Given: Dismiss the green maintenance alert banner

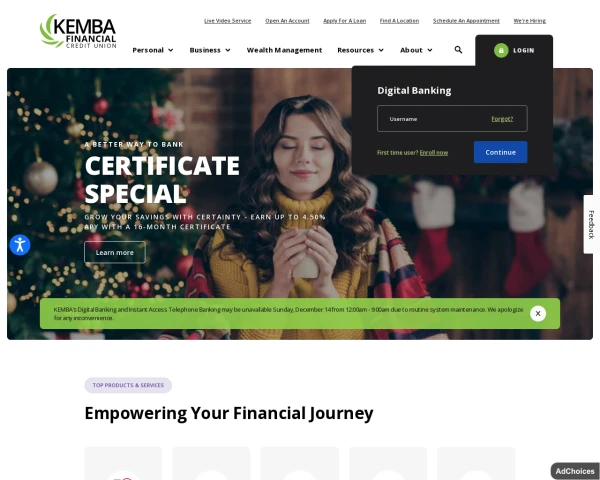Looking at the screenshot, I should (x=538, y=313).
